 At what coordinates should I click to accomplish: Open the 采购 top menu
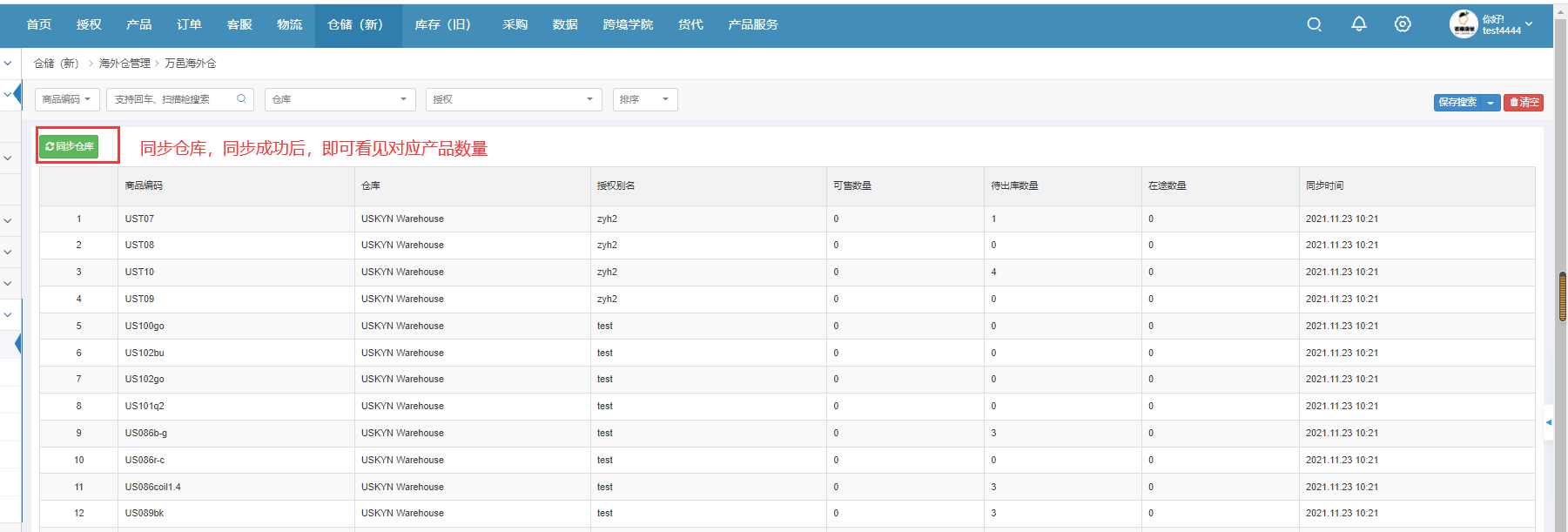click(515, 24)
